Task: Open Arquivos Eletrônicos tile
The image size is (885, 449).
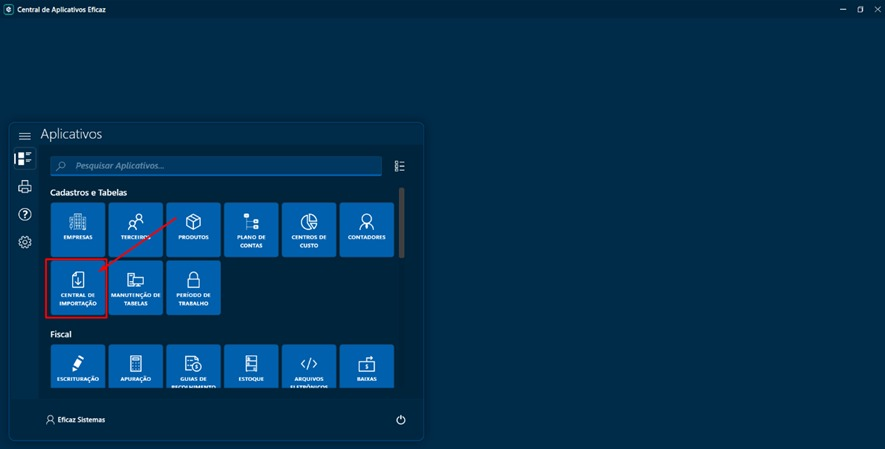Action: (x=309, y=366)
